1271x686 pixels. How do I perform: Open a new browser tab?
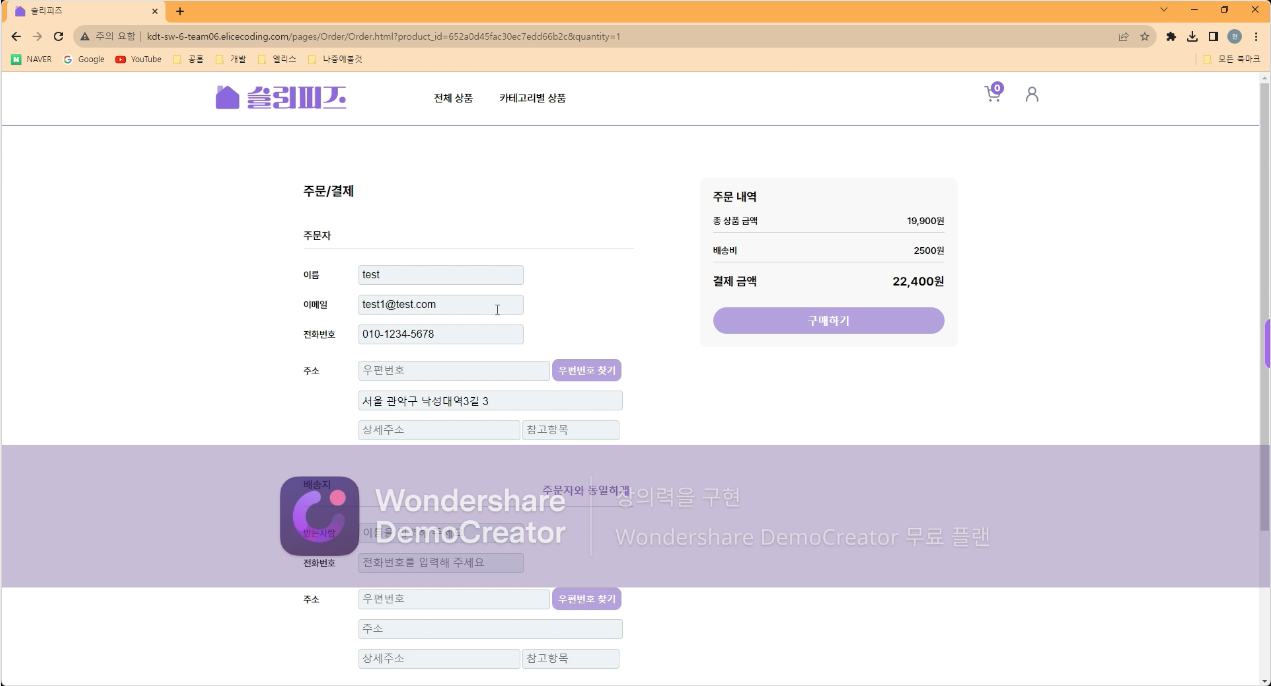click(x=180, y=11)
